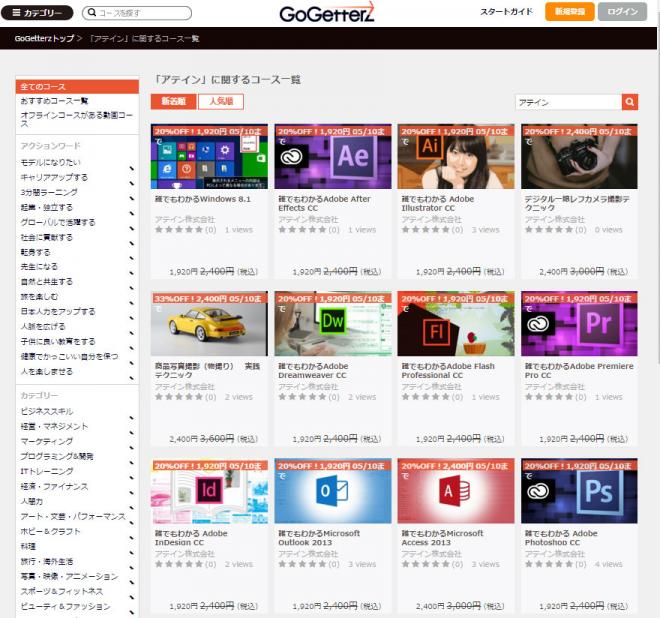Screen dimensions: 660x618
Task: Select 子供に良い教育をする action word
Action: coord(58,341)
